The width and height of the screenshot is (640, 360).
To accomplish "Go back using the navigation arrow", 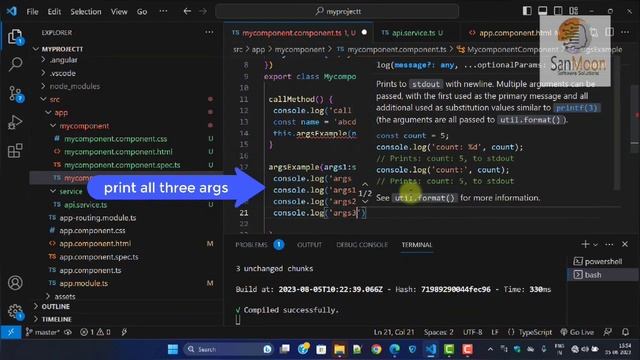I will coord(187,11).
